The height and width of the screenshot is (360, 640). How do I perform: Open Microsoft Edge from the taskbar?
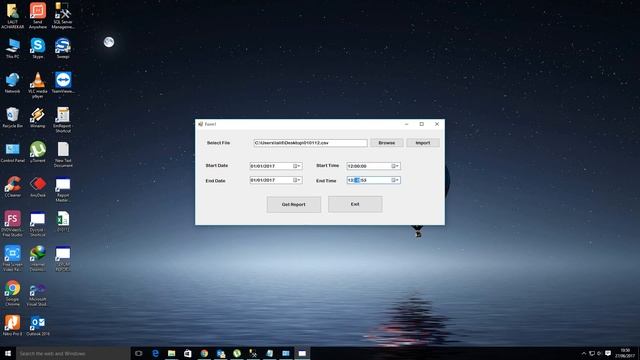[155, 353]
